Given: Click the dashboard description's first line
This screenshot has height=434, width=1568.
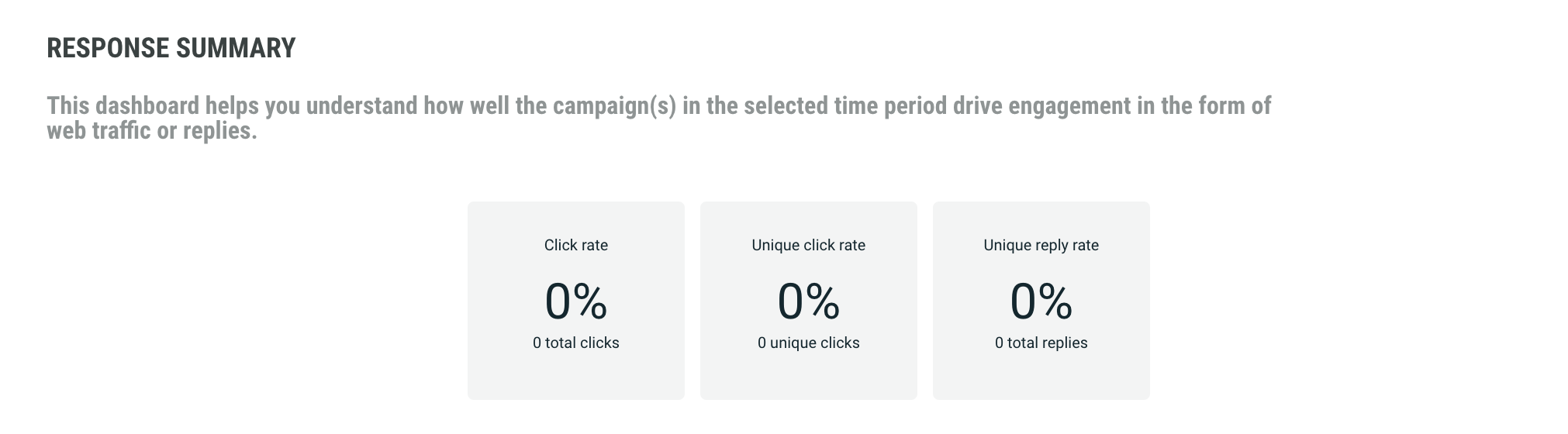Looking at the screenshot, I should [x=658, y=105].
